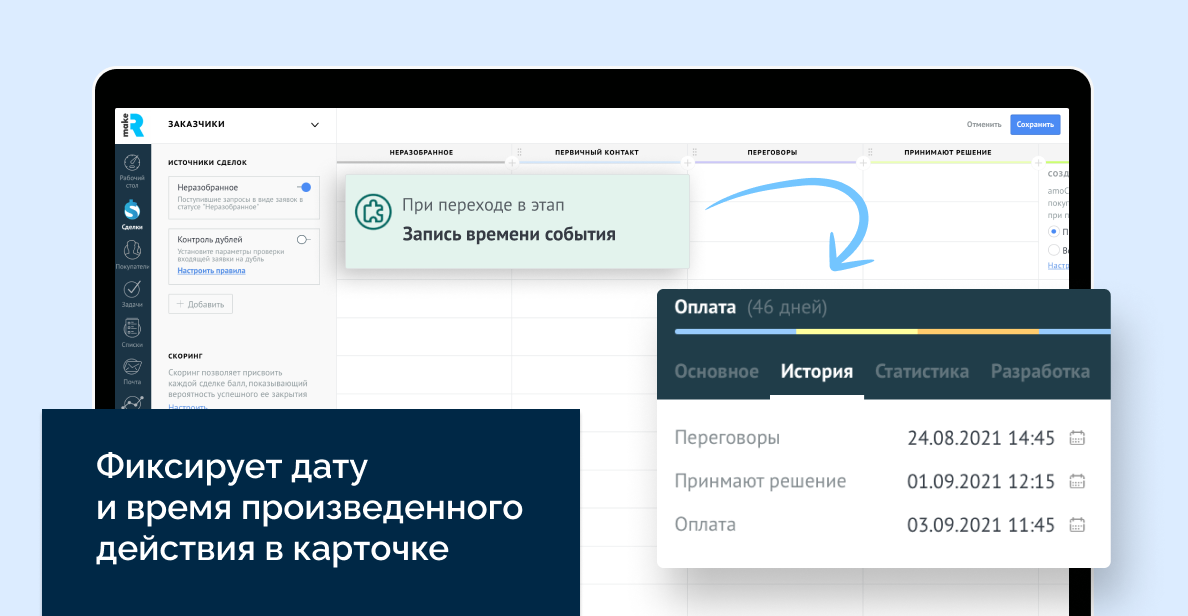Grab the drag handle of Переговоры column
1188x616 pixels.
pyautogui.click(x=695, y=152)
